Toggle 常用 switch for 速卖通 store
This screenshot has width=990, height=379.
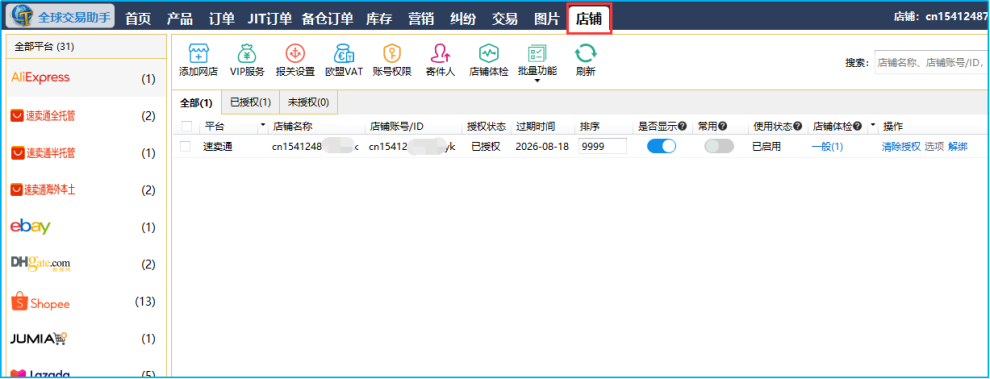(719, 146)
